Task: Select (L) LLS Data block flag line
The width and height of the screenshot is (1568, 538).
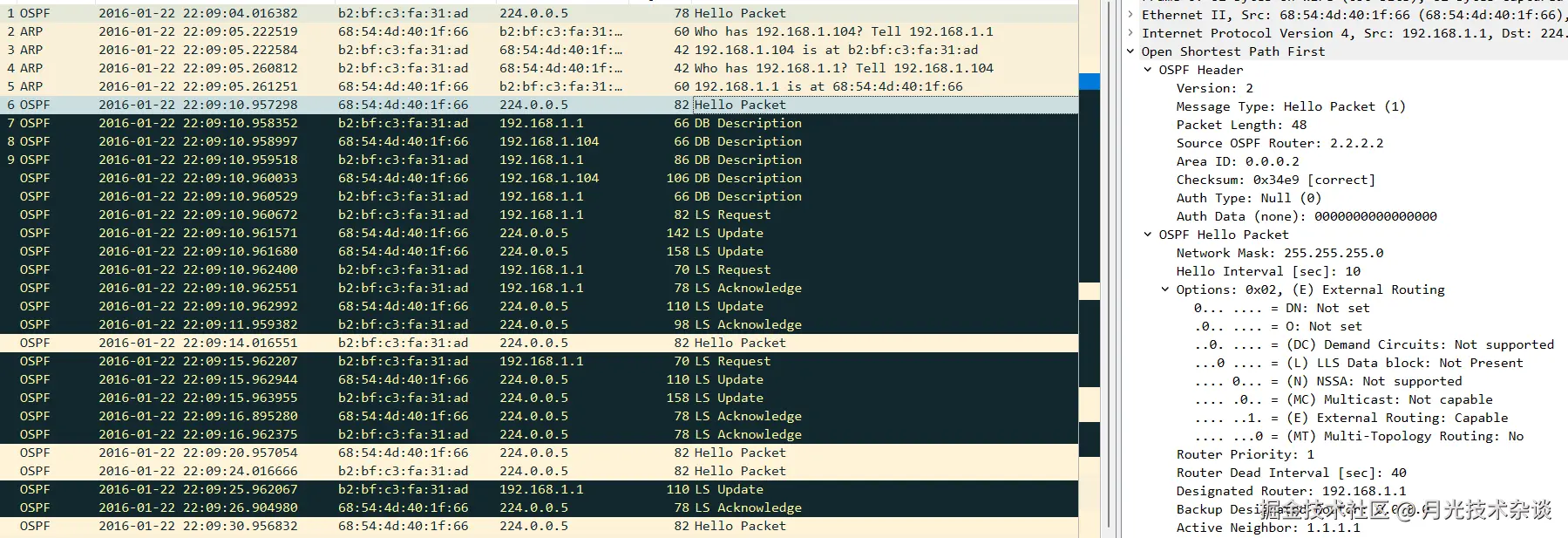Action: (1359, 363)
